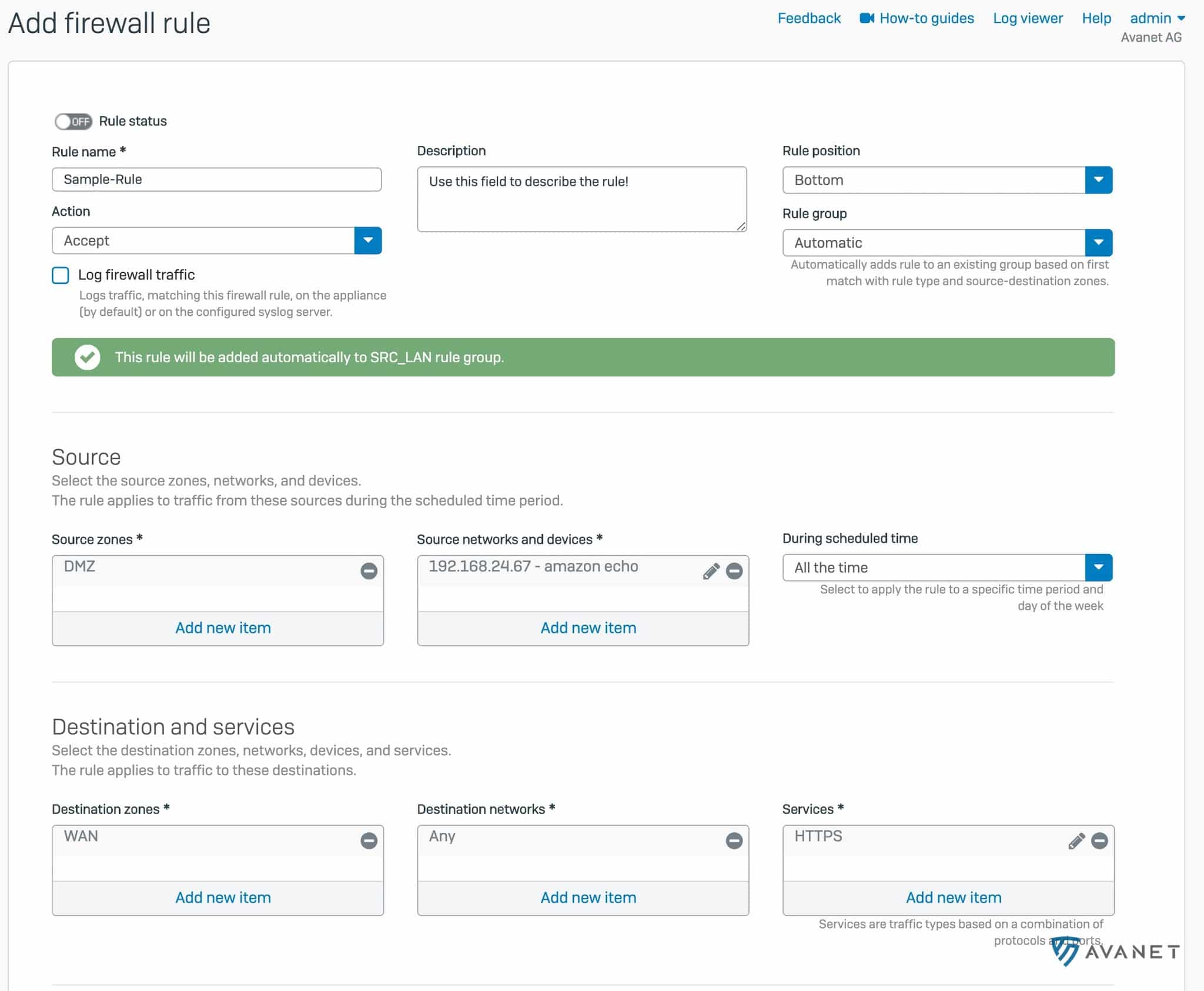The image size is (1204, 991).
Task: Remove HTTPS from Services list
Action: [1099, 840]
